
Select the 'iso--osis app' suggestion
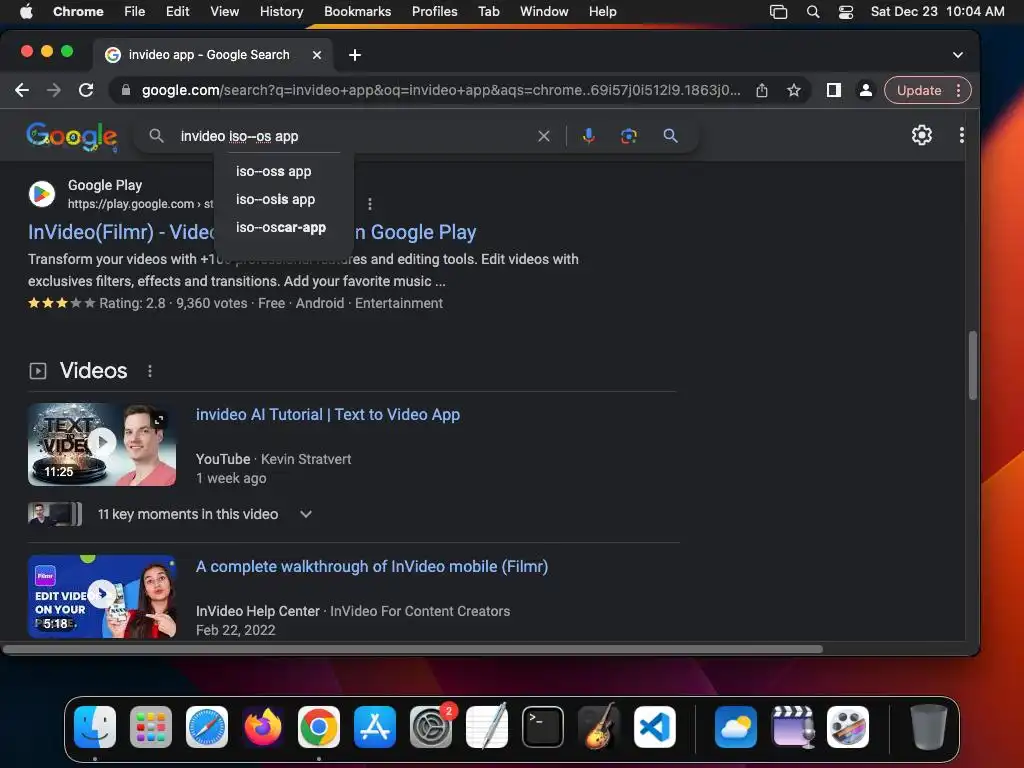point(275,199)
